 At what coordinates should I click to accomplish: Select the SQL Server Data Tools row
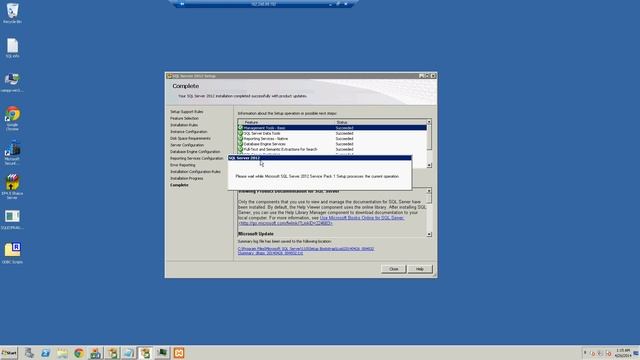(x=332, y=133)
